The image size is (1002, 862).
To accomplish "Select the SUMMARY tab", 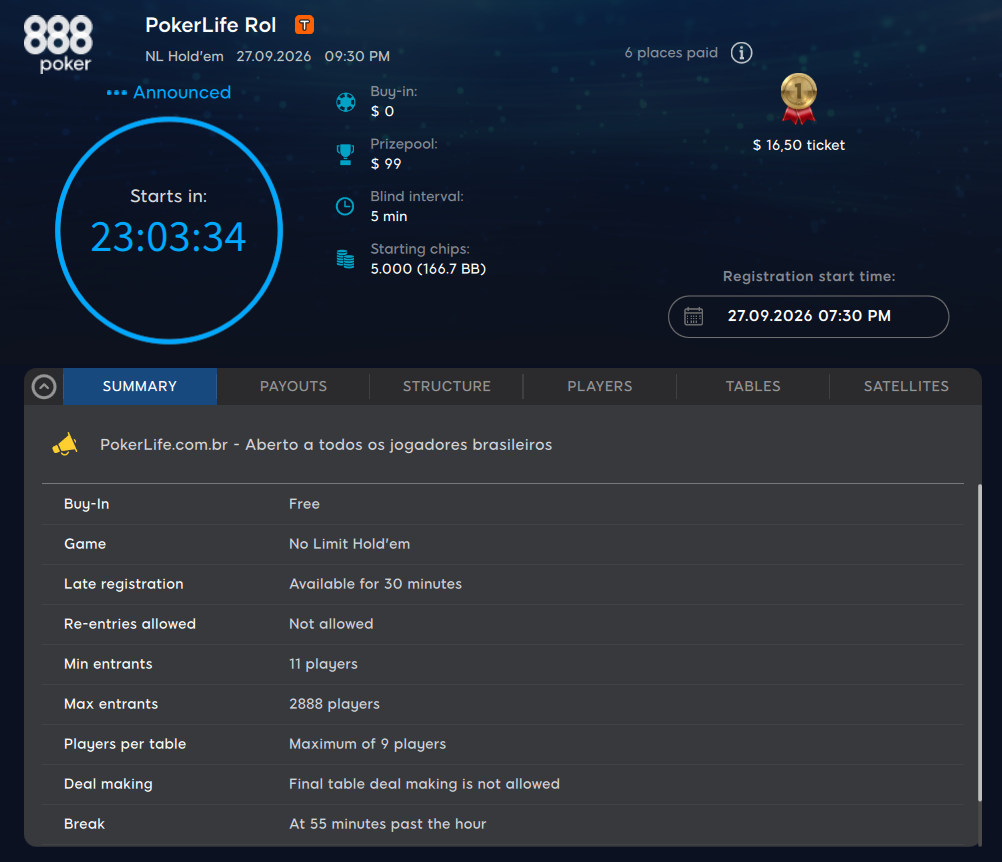I will [x=140, y=387].
